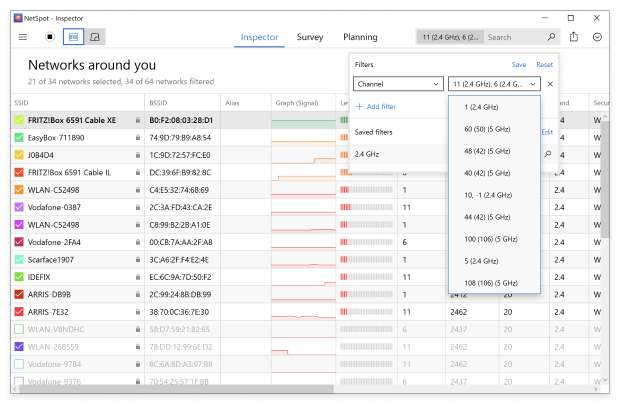Image resolution: width=620 pixels, height=404 pixels.
Task: Select 40 (42) (5 GHz) channel option
Action: [x=494, y=173]
